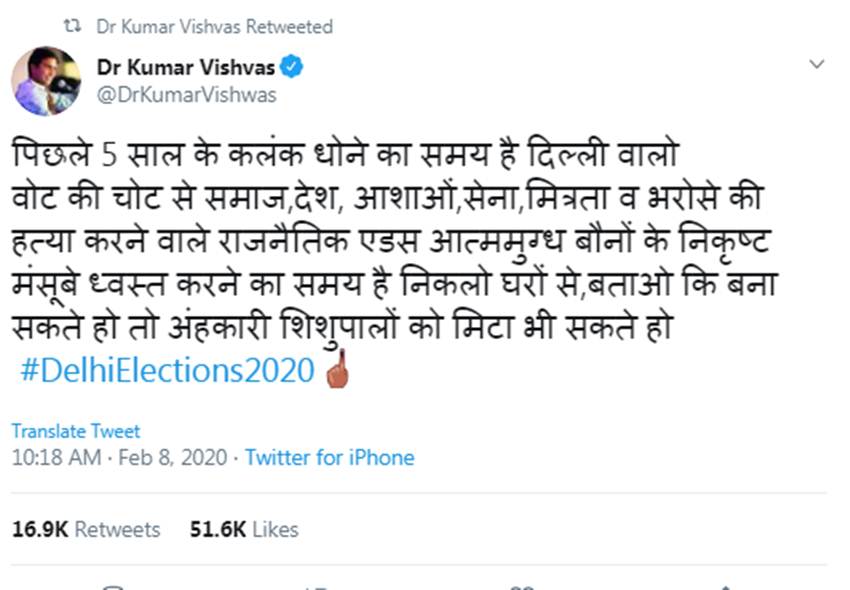850x590 pixels.
Task: Click the inked finger emoji after the hashtag
Action: tap(336, 371)
